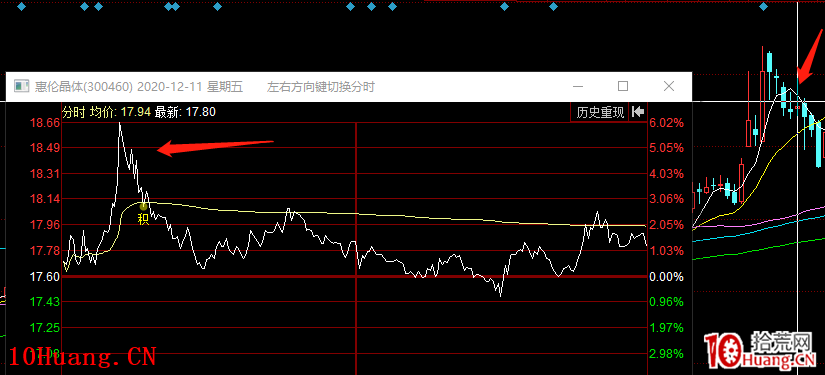Click the 最新: 17.80 readout
Image resolution: width=825 pixels, height=375 pixels.
[x=185, y=112]
